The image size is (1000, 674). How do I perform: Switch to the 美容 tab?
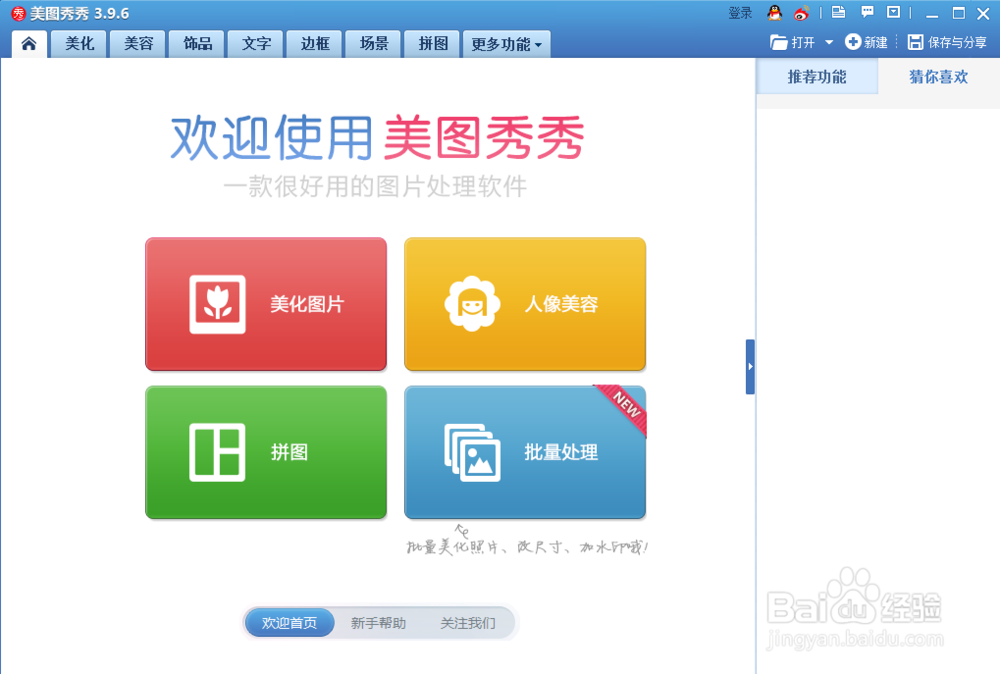[137, 44]
